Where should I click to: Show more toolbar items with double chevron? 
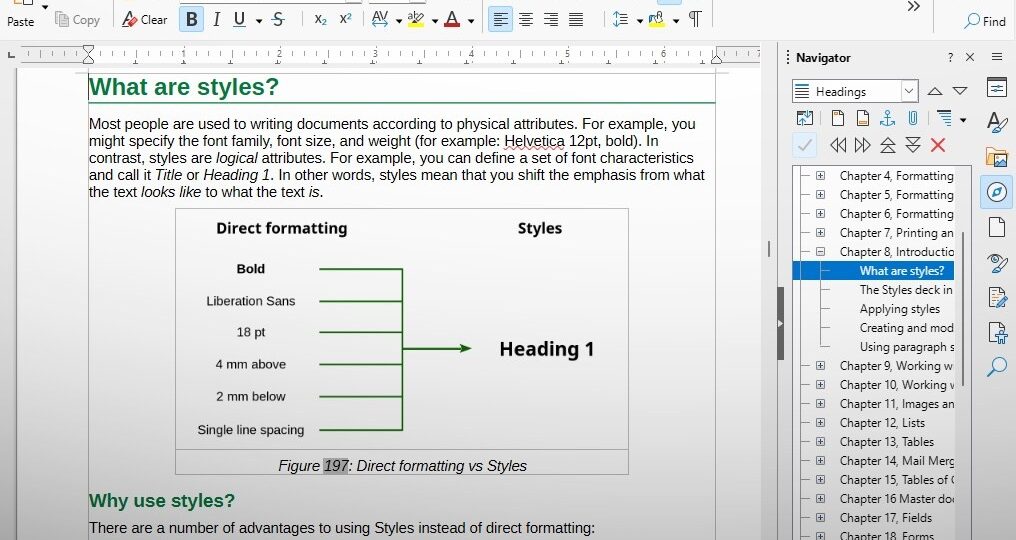914,6
